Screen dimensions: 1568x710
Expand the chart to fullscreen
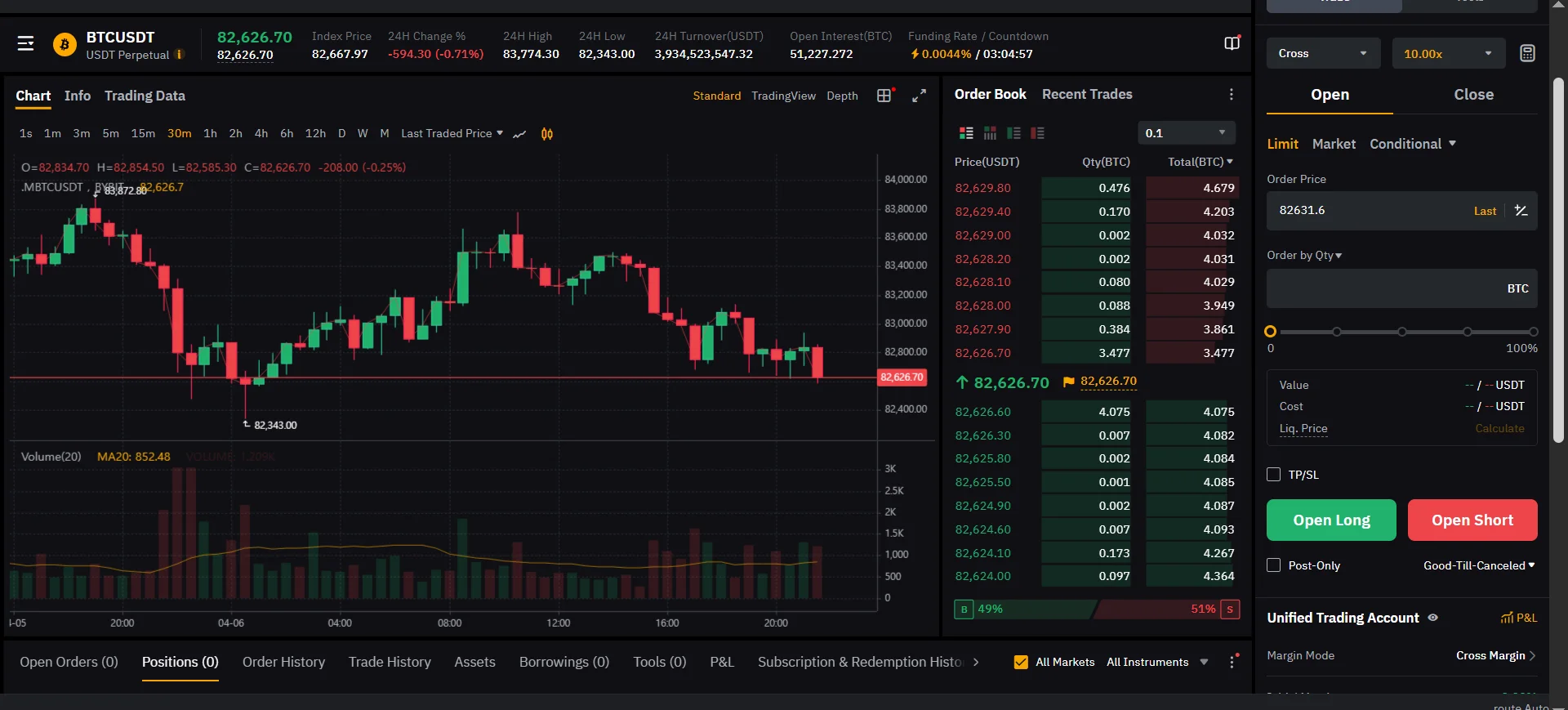[920, 96]
